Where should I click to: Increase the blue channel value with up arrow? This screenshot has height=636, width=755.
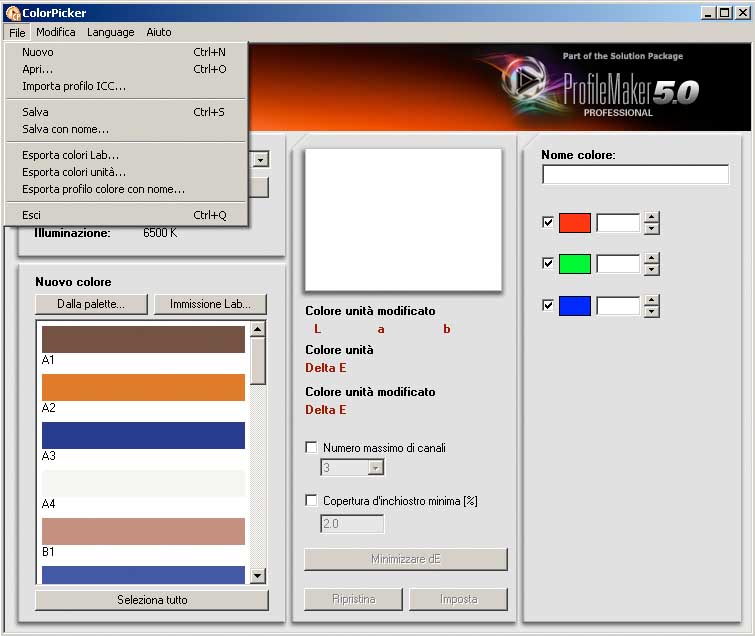click(x=651, y=300)
